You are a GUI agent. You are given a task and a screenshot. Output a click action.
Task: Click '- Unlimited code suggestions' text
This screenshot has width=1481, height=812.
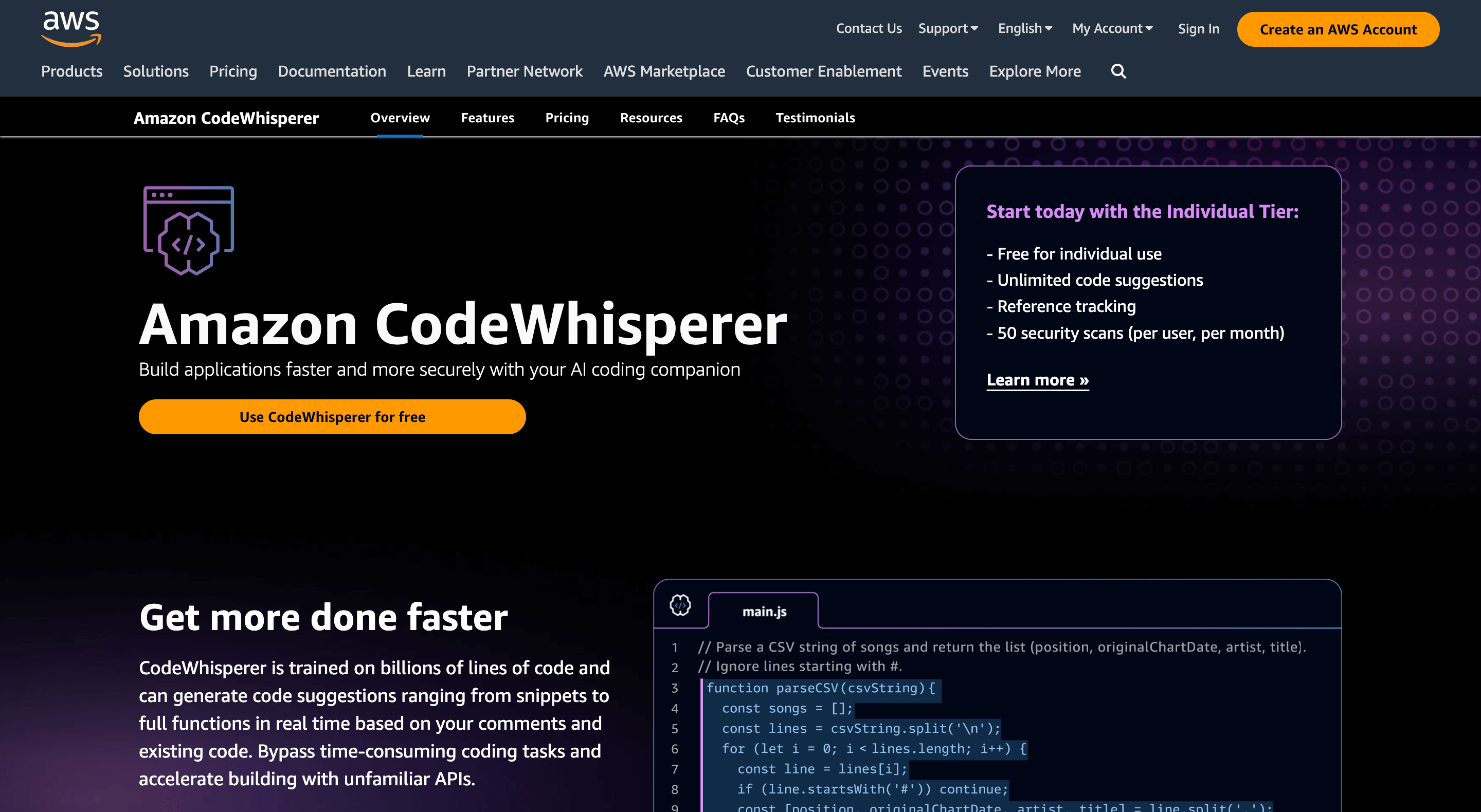[1095, 280]
